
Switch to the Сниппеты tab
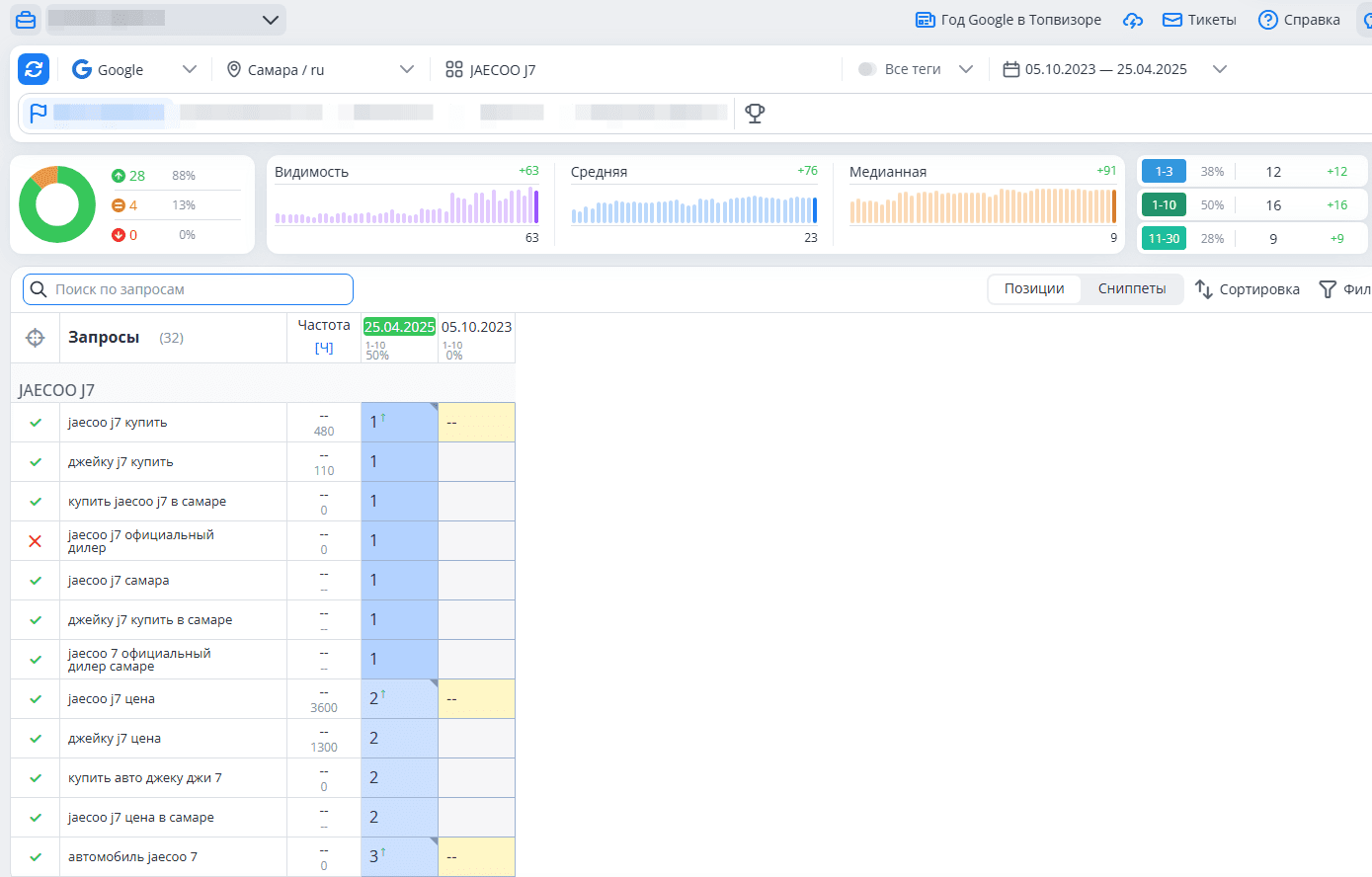coord(1132,288)
